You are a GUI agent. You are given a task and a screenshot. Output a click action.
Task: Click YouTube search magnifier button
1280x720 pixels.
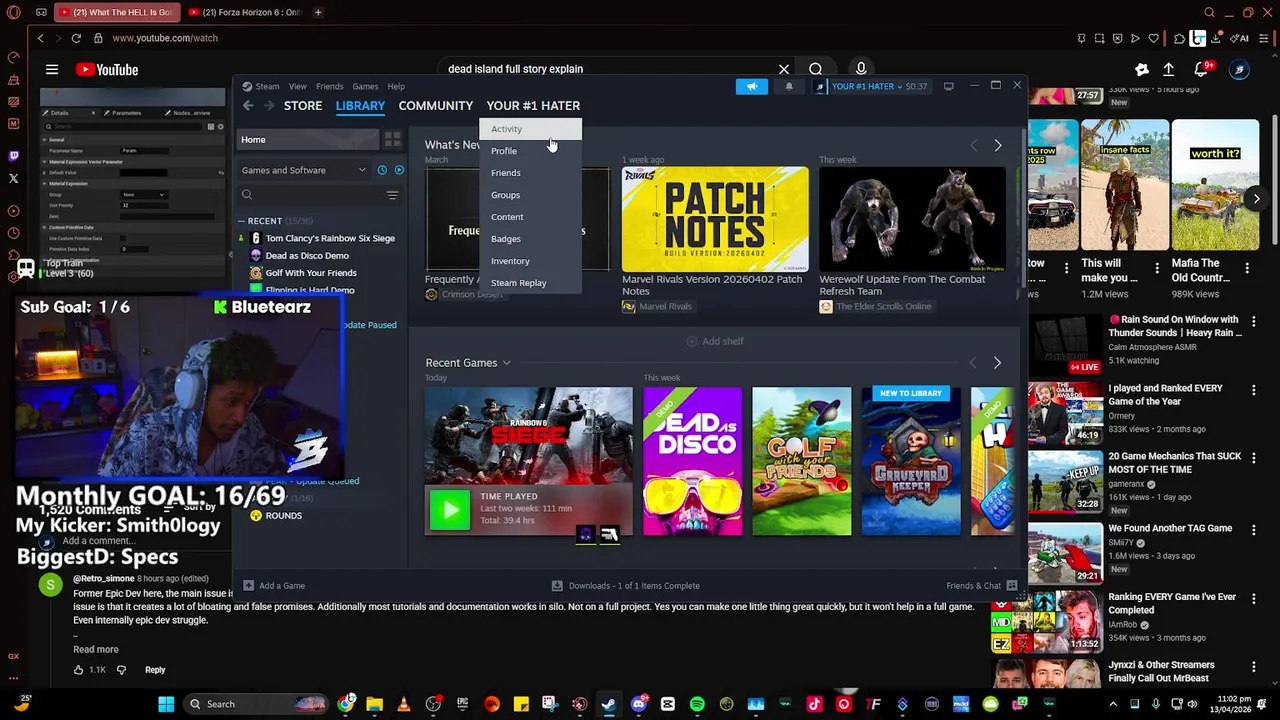pyautogui.click(x=816, y=69)
